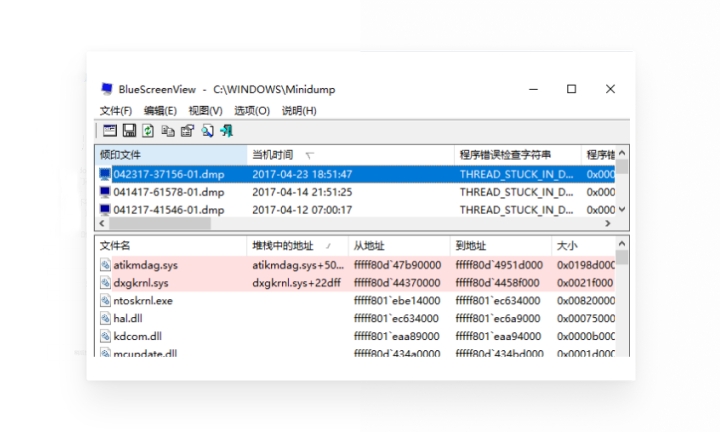Click crash time 2017-04-14 21:51:25
Viewport: 720px width, 432px height.
point(302,192)
